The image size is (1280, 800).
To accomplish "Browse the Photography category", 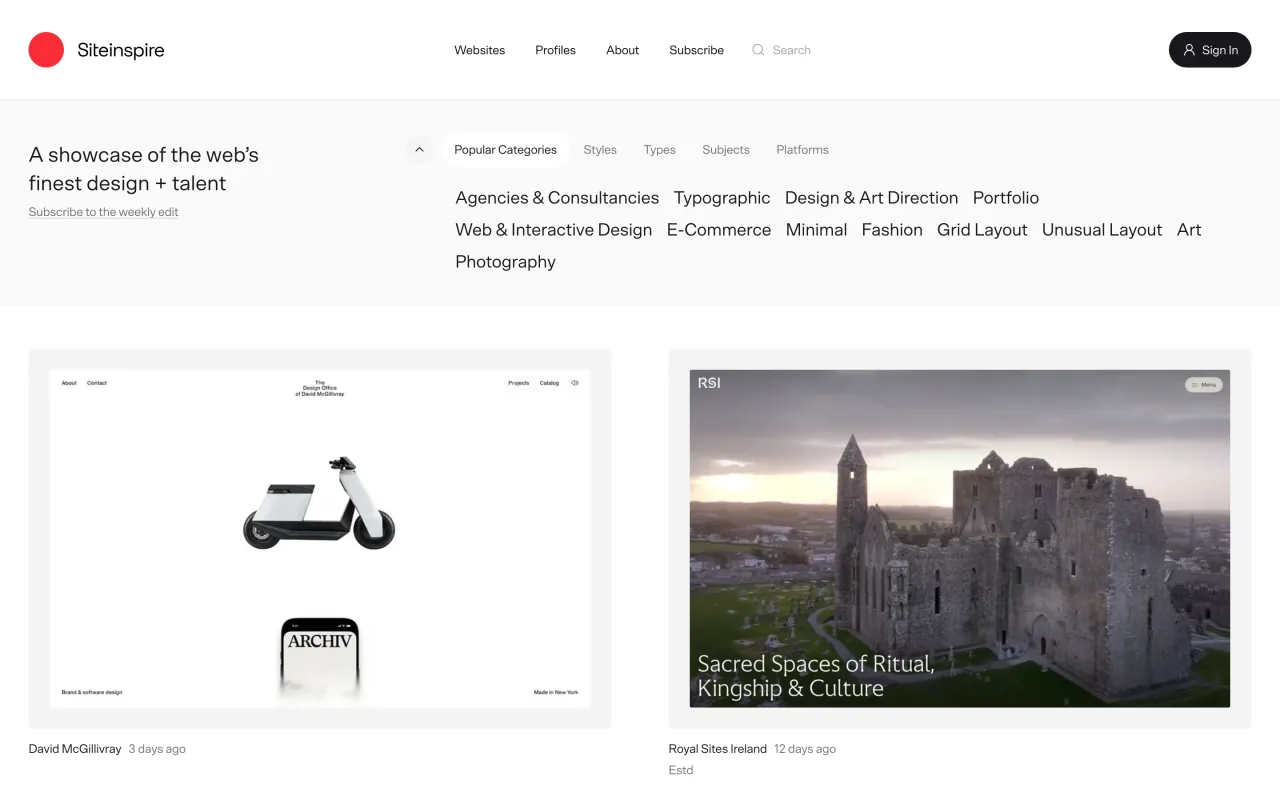I will click(x=505, y=262).
